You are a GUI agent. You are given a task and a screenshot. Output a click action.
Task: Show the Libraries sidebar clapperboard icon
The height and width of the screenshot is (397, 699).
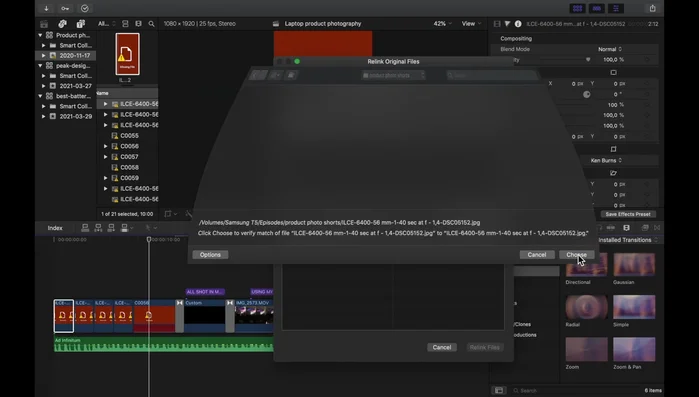coord(44,24)
